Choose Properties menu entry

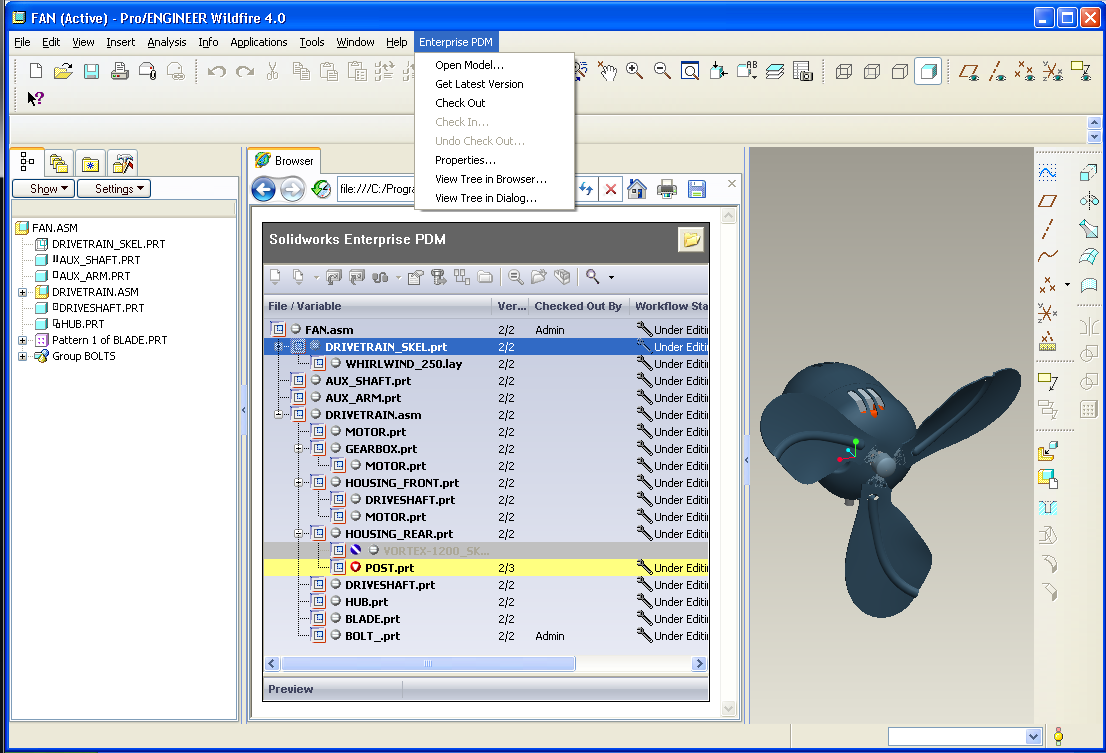466,160
